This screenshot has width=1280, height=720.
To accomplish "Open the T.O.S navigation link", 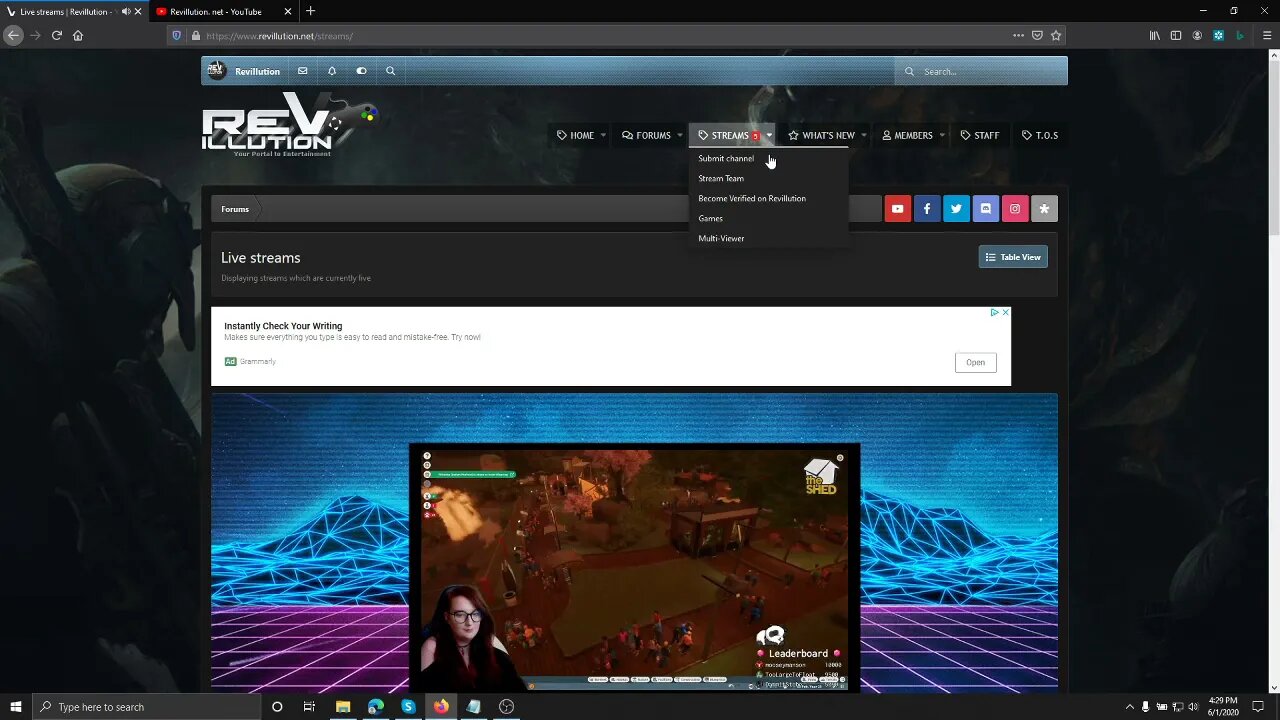I will 1040,135.
